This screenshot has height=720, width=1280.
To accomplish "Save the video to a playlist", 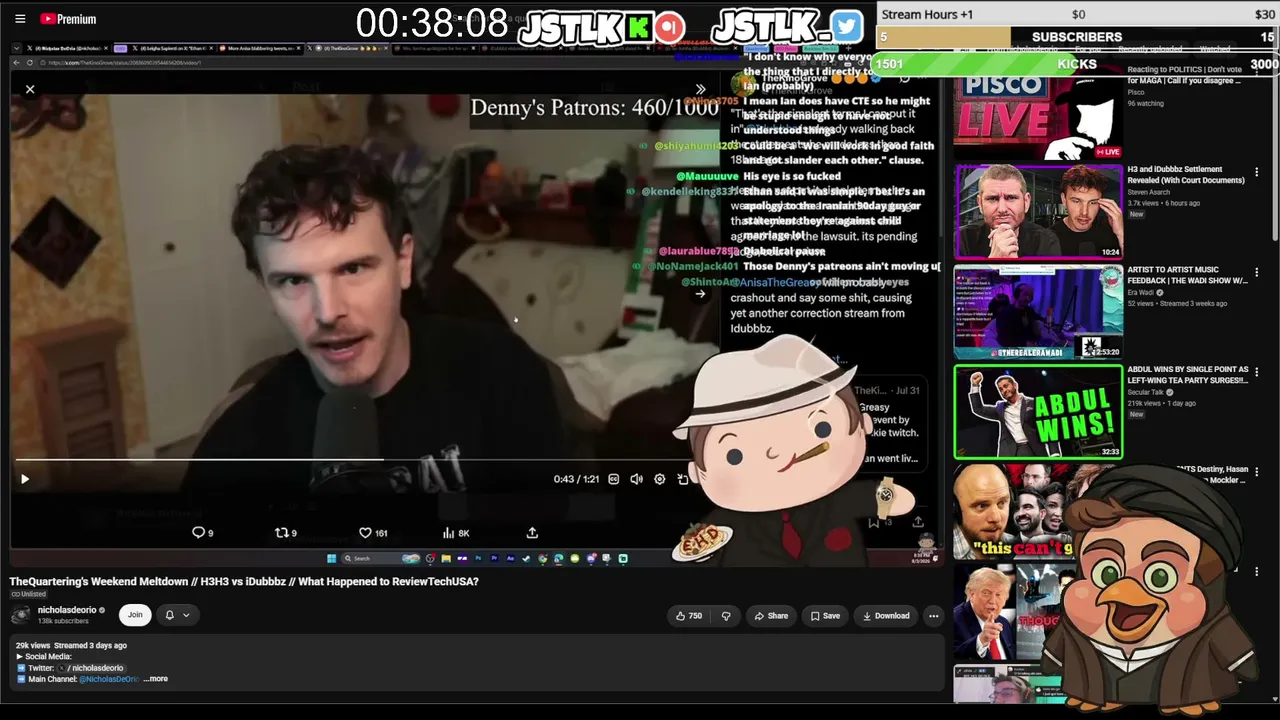I will click(825, 616).
